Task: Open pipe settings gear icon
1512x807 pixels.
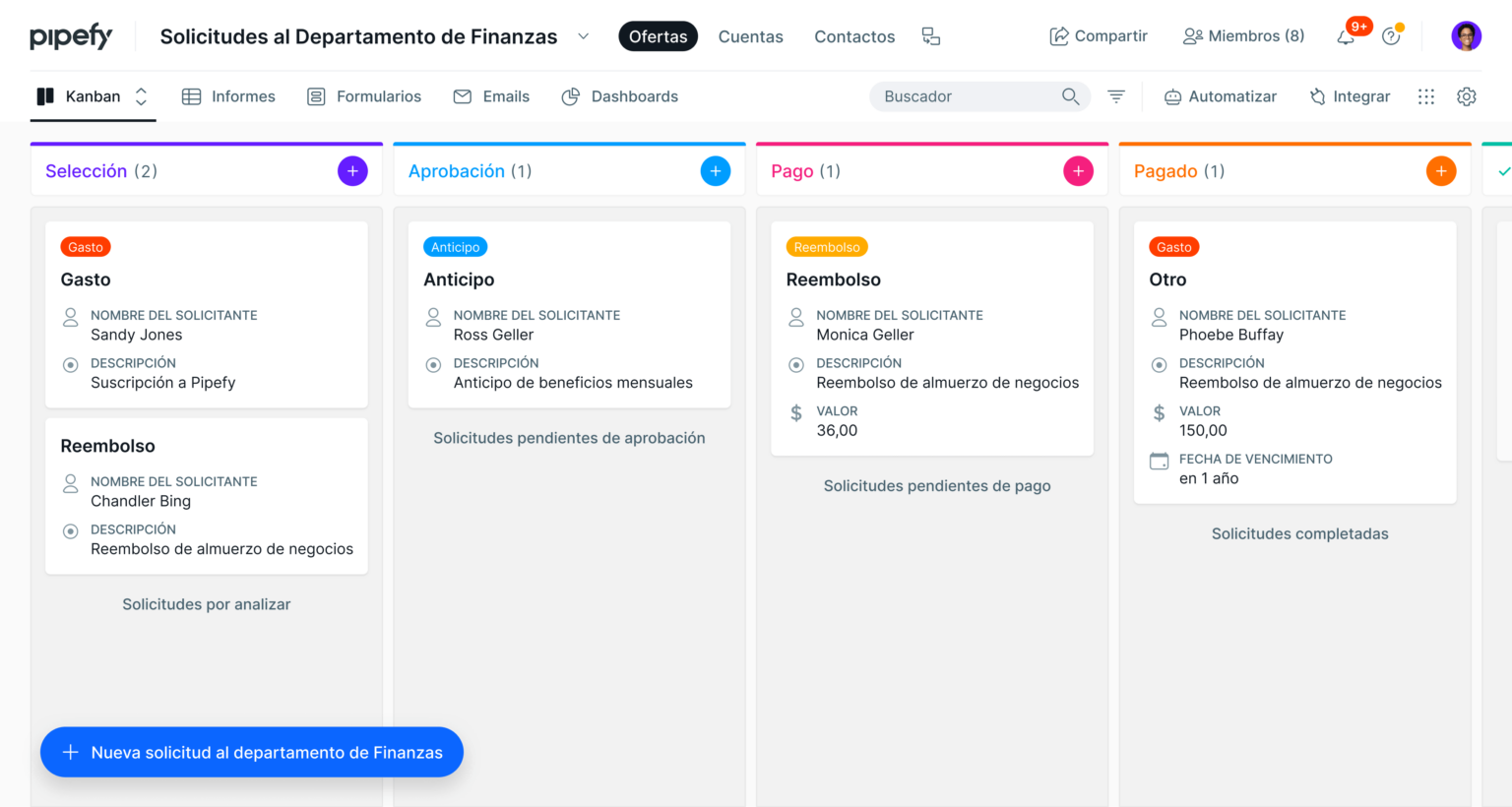Action: (x=1467, y=96)
